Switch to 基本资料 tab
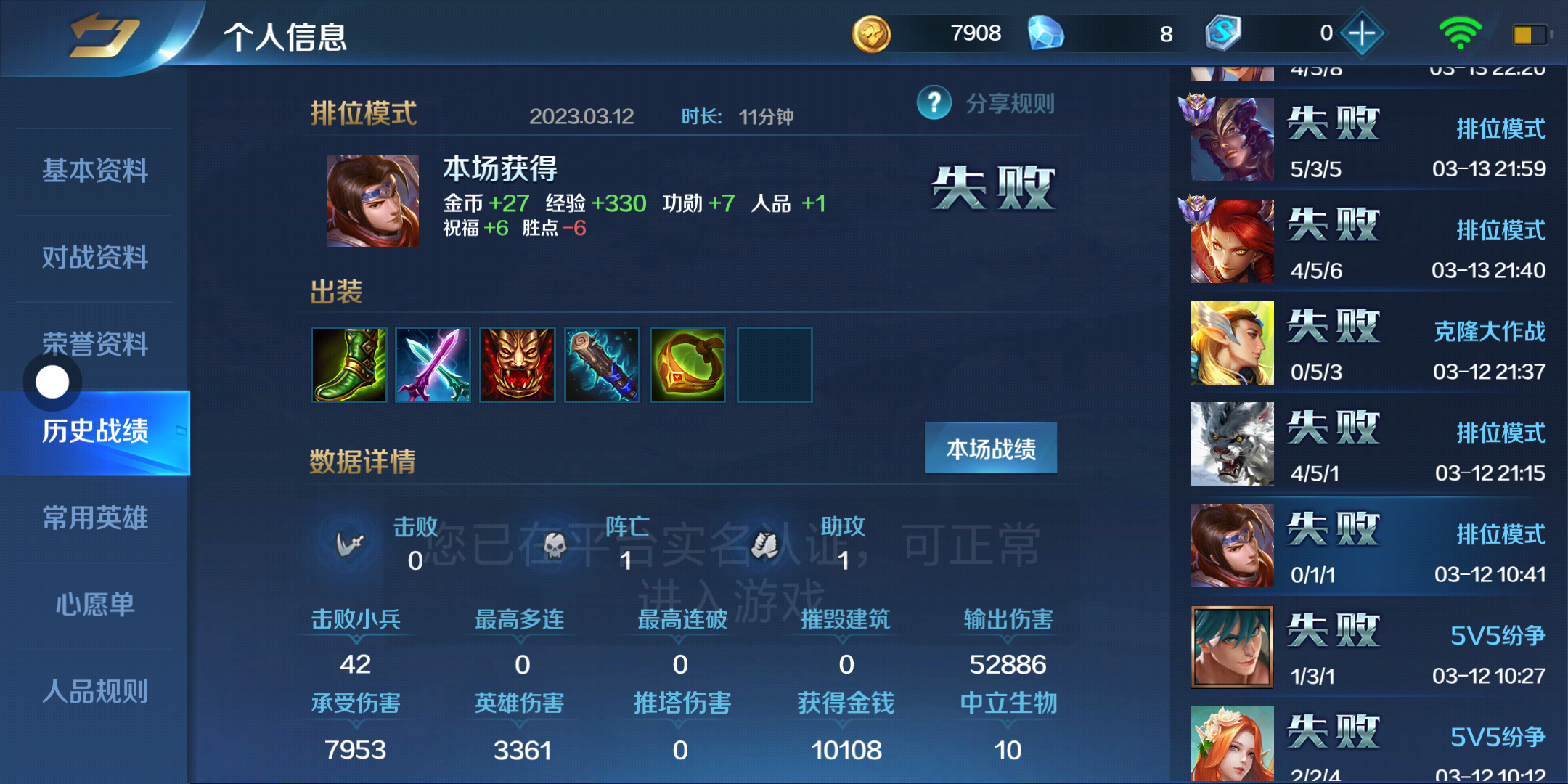The image size is (1568, 784). (x=95, y=171)
